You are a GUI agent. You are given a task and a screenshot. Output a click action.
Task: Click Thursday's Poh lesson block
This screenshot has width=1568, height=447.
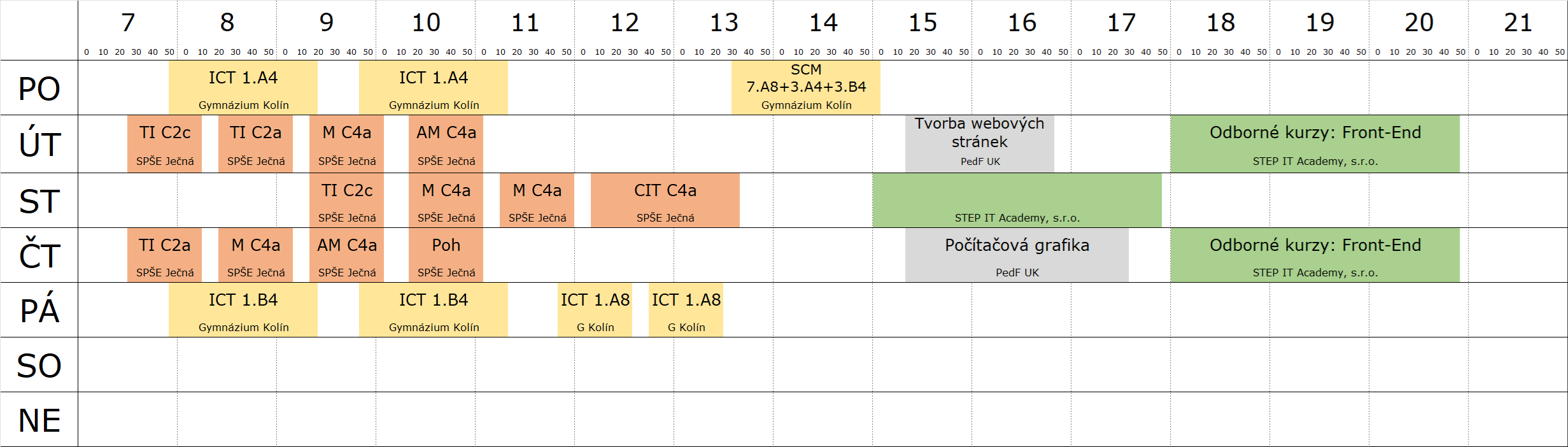446,255
